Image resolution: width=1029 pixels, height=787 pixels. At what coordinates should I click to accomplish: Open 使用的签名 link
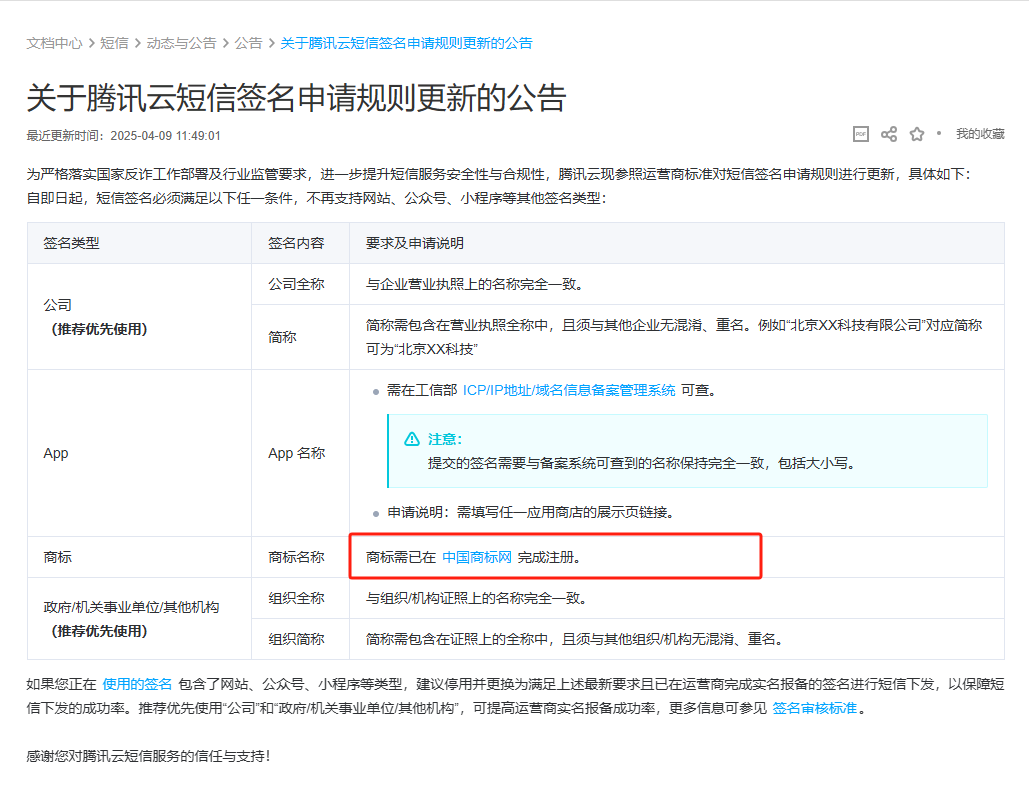pos(137,685)
